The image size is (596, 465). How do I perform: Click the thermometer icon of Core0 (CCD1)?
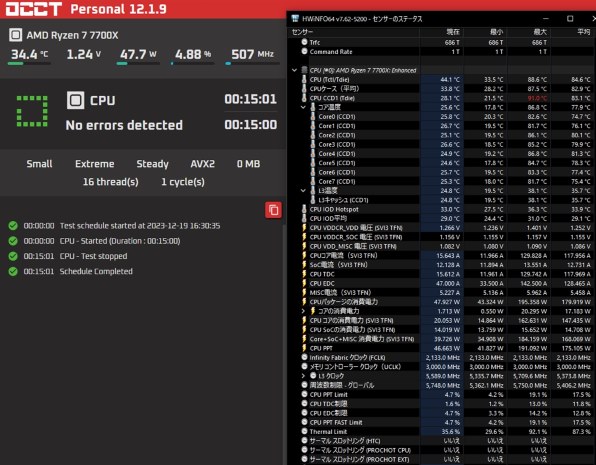pyautogui.click(x=313, y=116)
